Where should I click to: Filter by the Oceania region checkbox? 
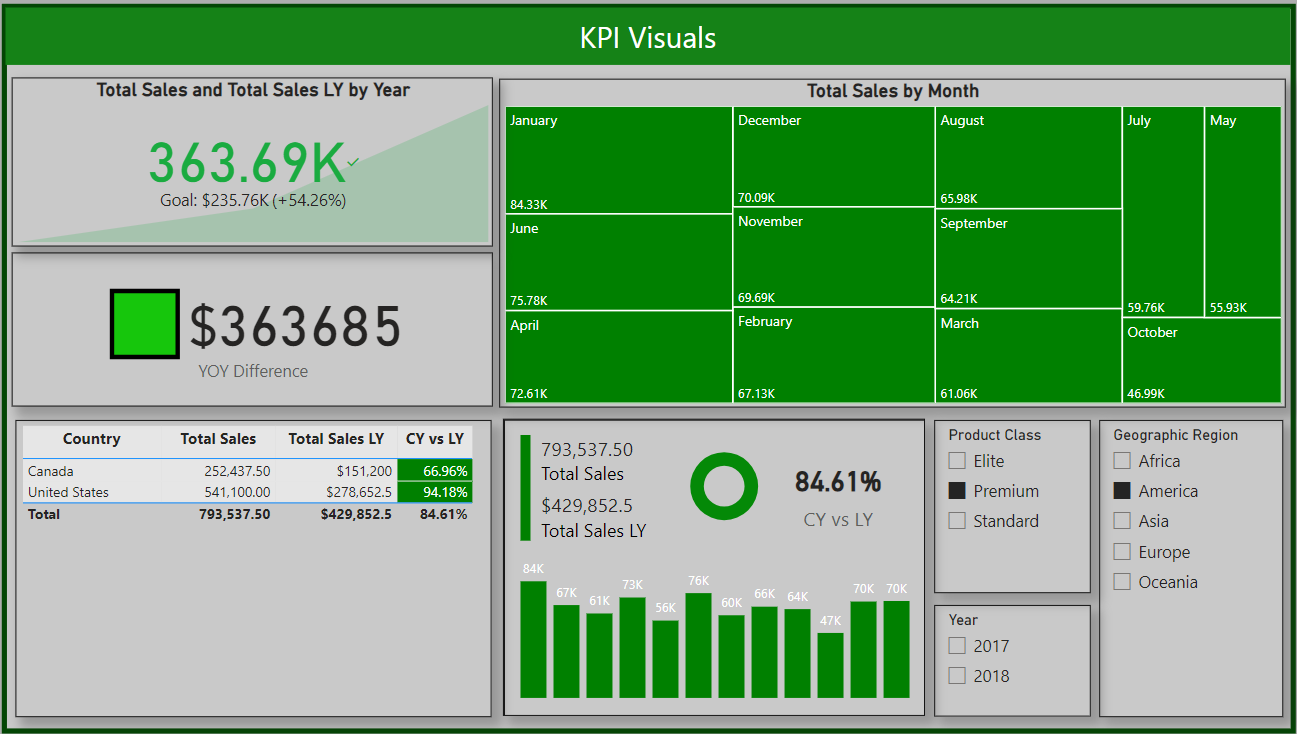(x=1122, y=582)
